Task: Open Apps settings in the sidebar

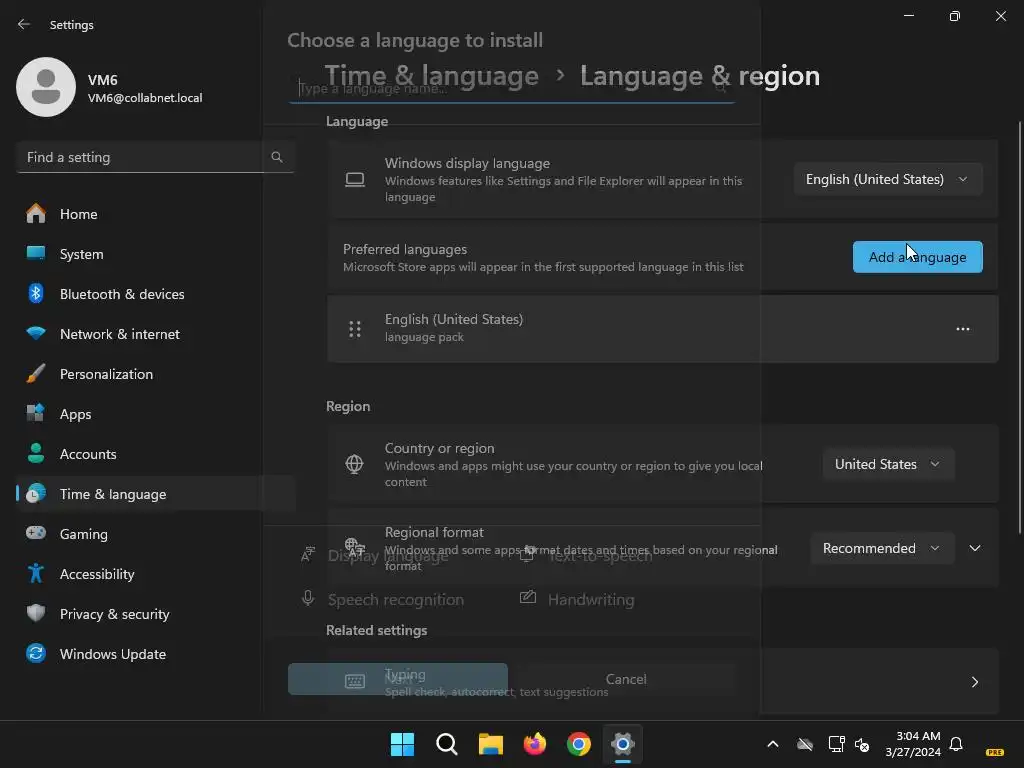Action: [155, 414]
